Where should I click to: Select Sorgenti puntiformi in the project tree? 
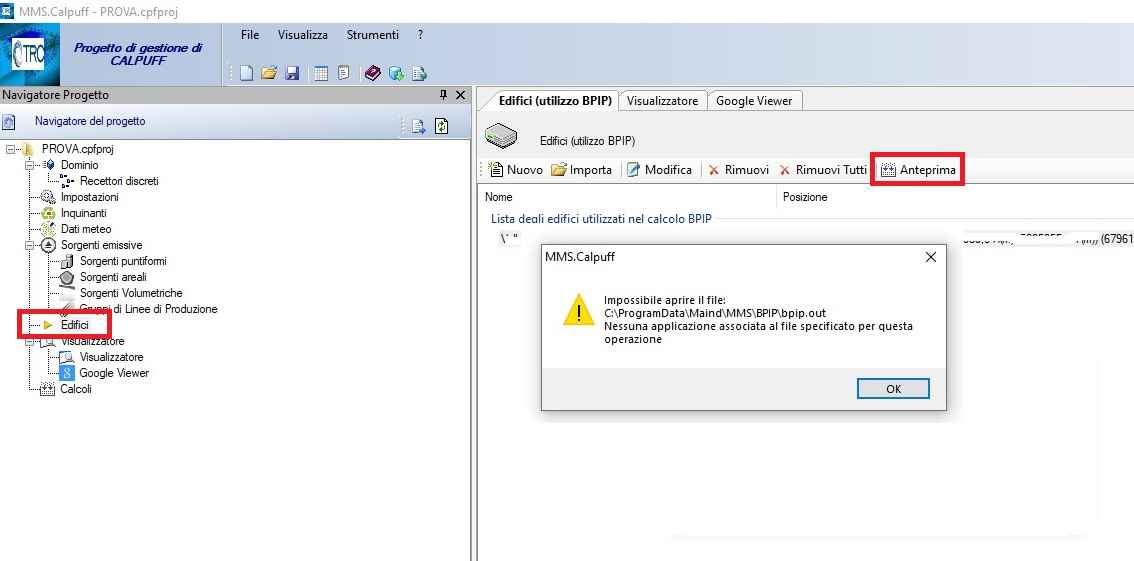tap(123, 261)
